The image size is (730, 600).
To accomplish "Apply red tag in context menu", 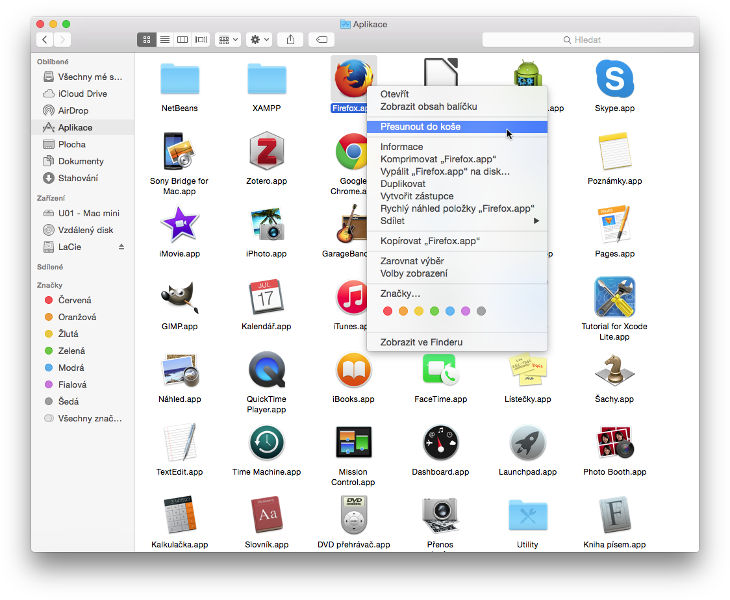I will (387, 311).
